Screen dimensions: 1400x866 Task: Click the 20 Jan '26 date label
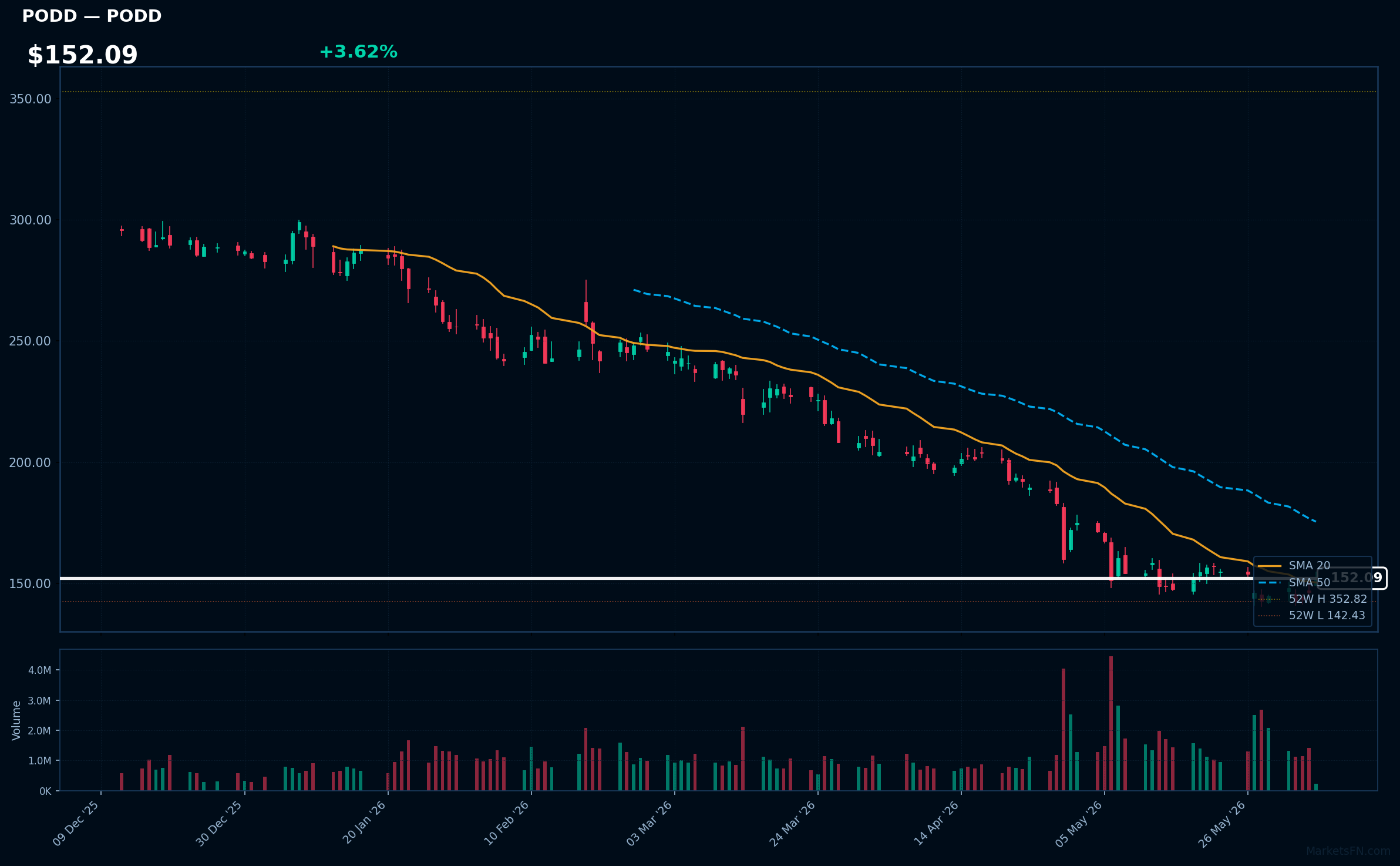coord(364,823)
